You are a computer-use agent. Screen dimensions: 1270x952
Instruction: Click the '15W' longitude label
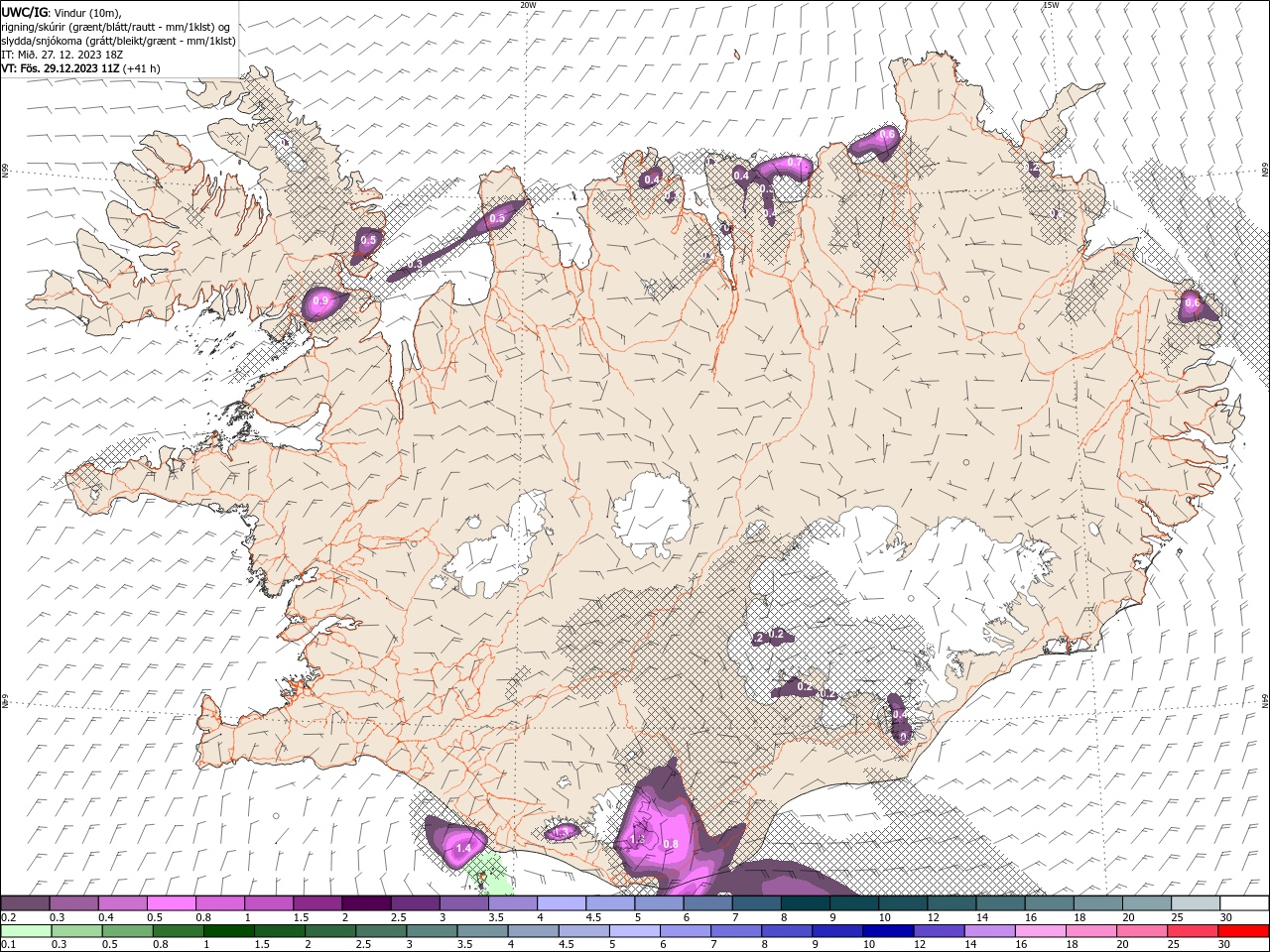tap(1051, 5)
